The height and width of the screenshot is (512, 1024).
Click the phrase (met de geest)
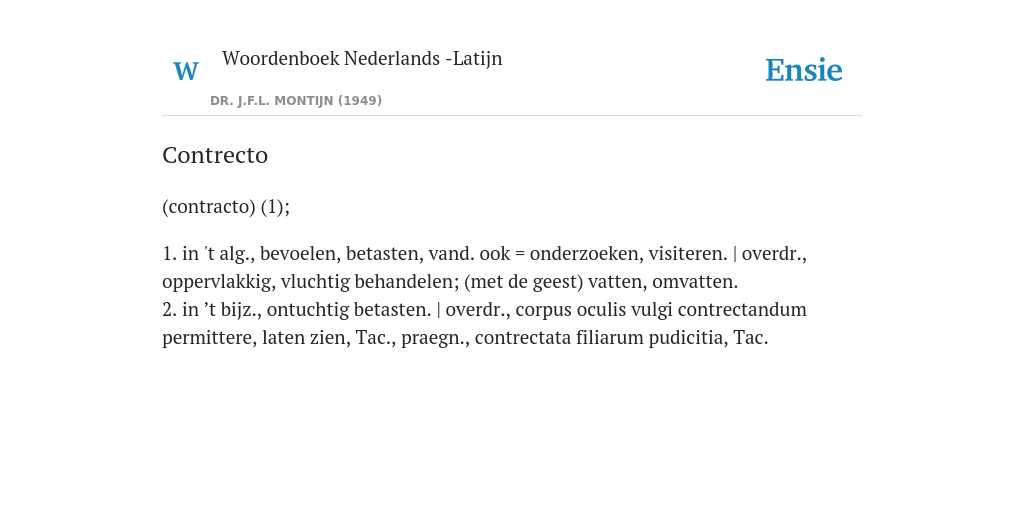pos(523,282)
